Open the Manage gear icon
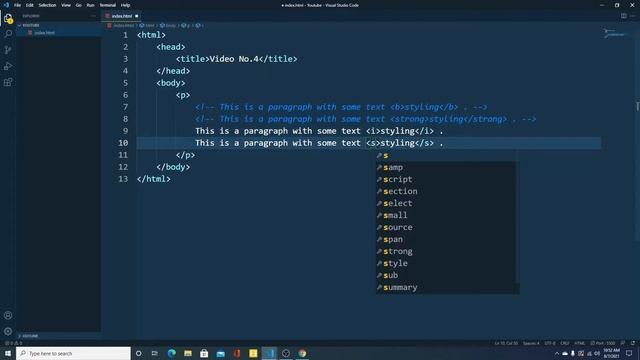The image size is (640, 360). coord(8,331)
